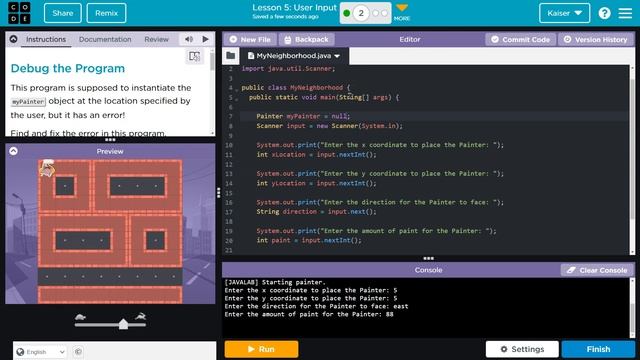Open the English language dropdown
This screenshot has height=360, width=640.
40,352
